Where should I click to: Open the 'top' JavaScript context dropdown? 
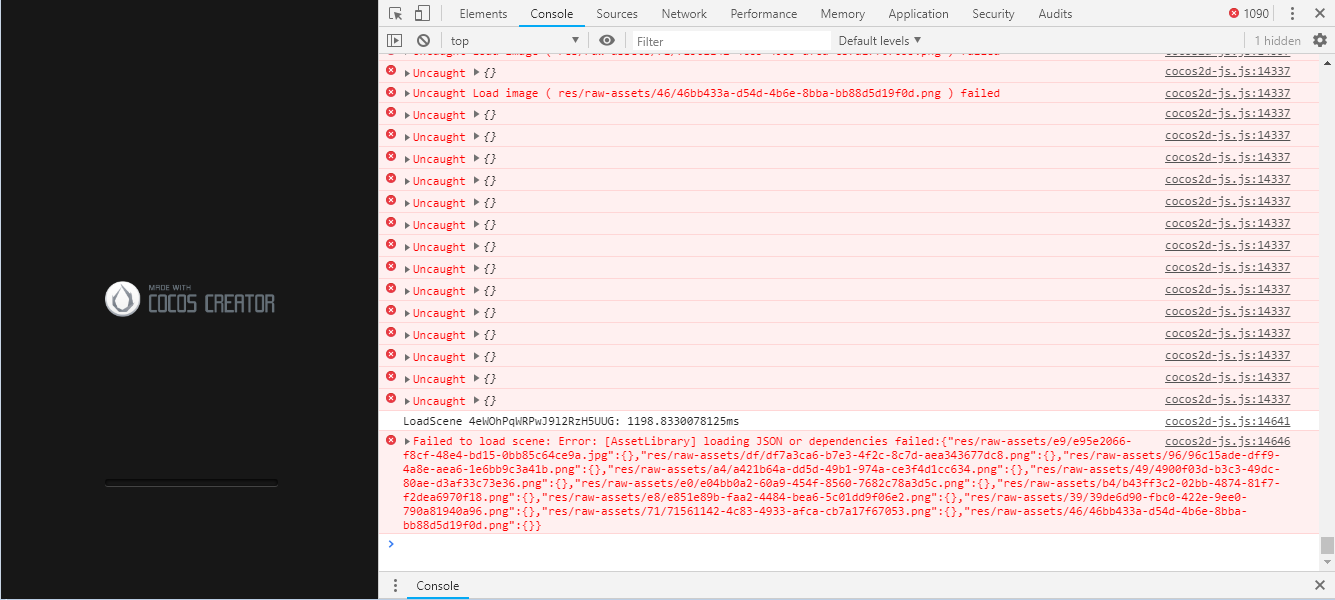[x=514, y=40]
